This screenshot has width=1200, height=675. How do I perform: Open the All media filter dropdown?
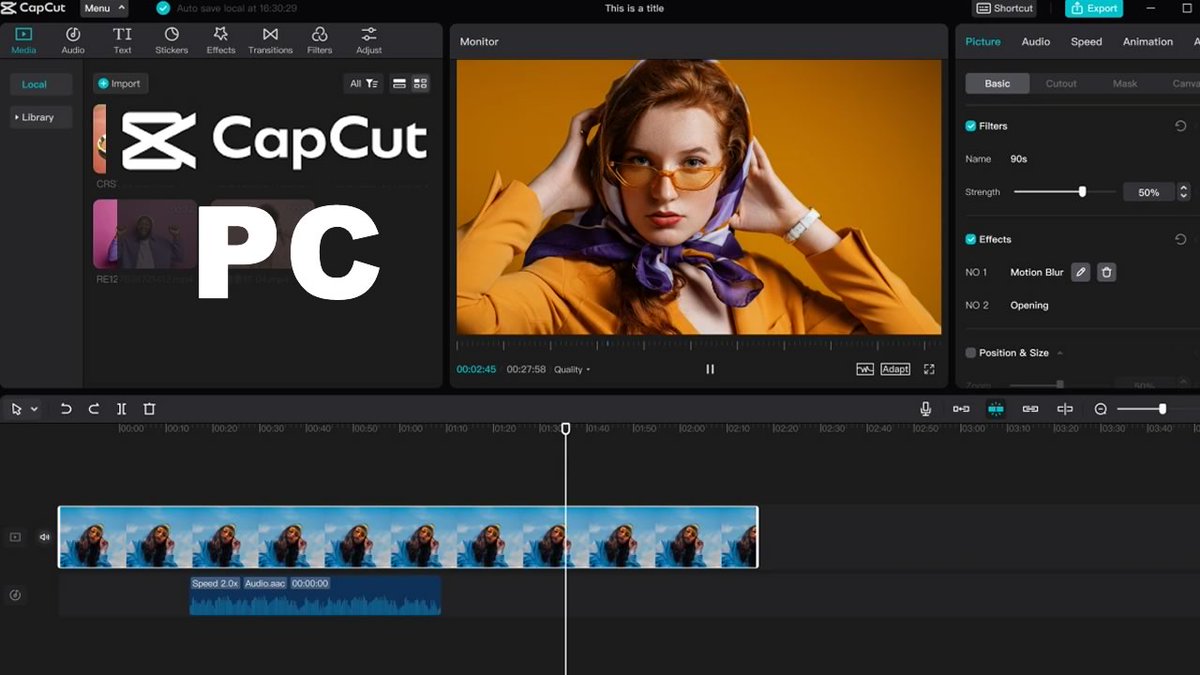(x=363, y=83)
